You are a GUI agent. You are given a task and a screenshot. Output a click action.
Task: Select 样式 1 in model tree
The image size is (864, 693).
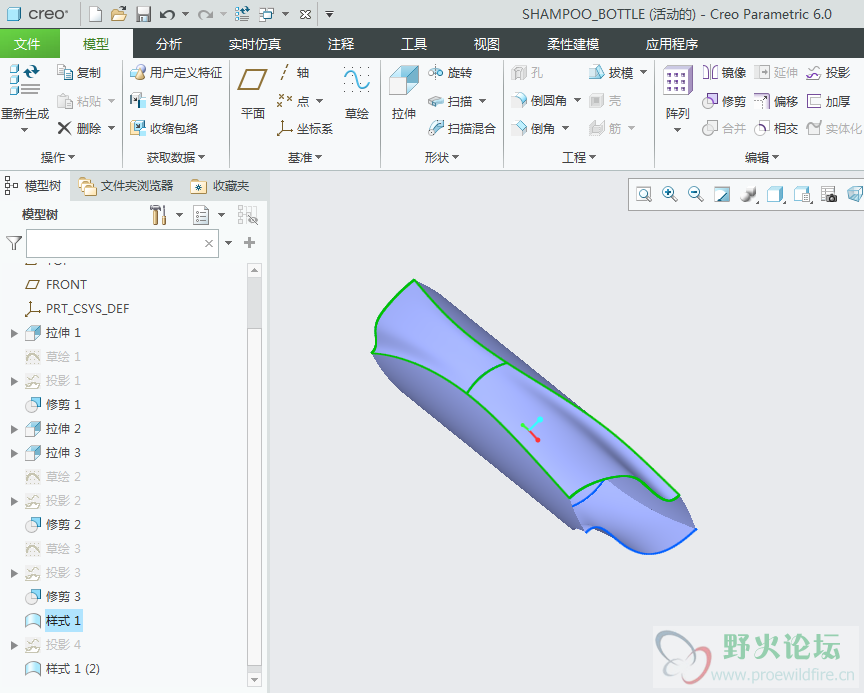click(x=53, y=621)
